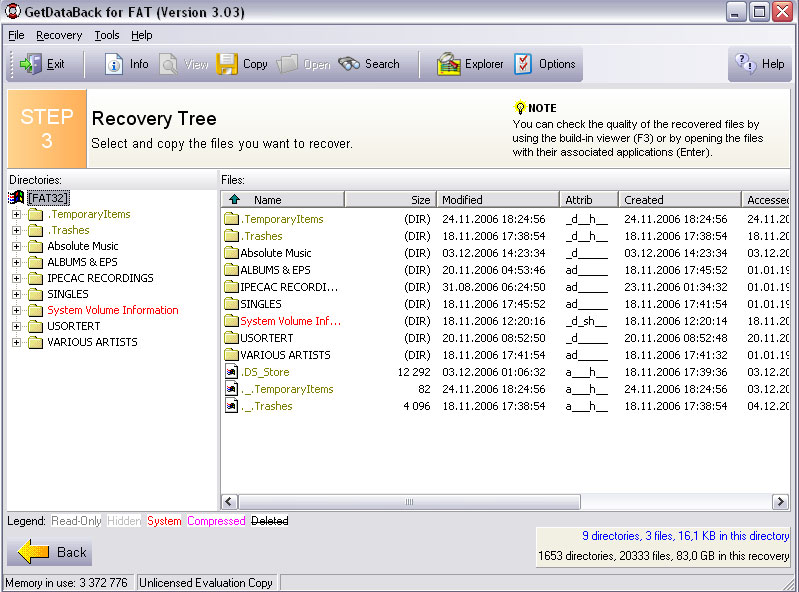Expand the .Trashes tree node

pos(16,230)
